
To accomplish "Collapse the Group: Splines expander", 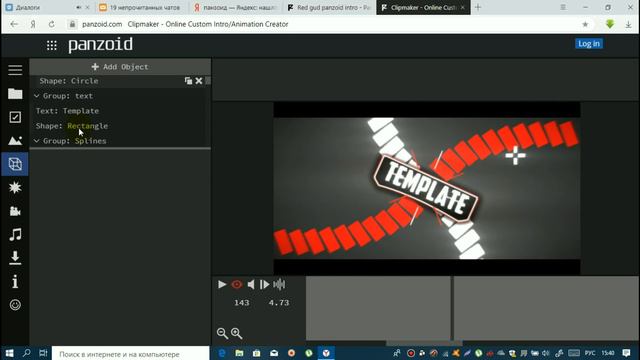I will pos(36,141).
